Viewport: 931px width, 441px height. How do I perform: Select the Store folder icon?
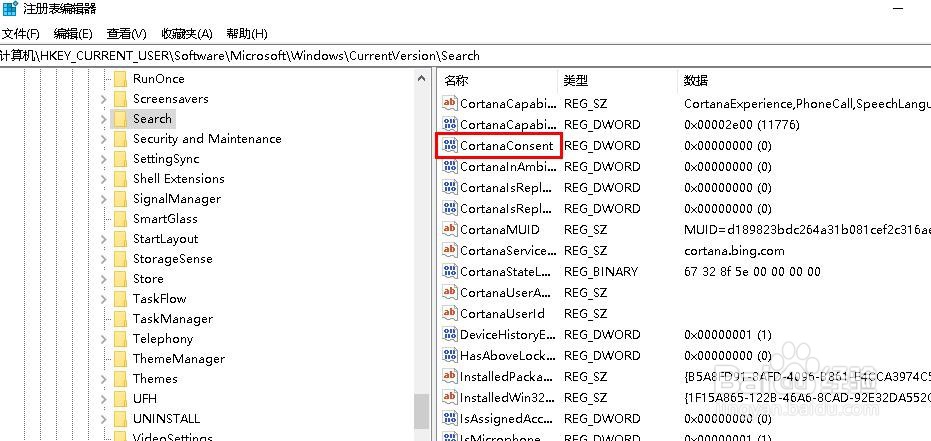pyautogui.click(x=121, y=279)
